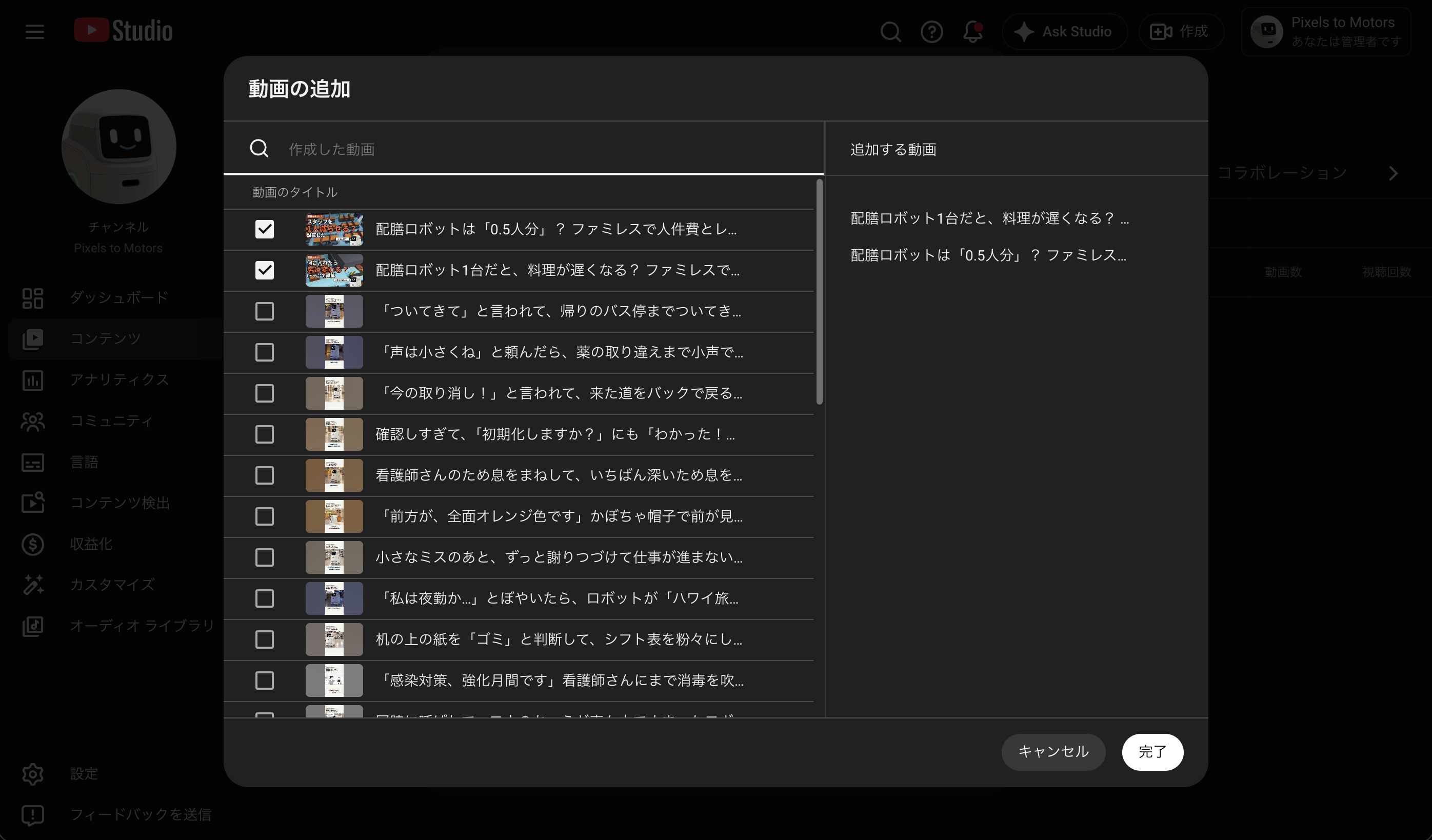This screenshot has height=840, width=1432.
Task: Click the magnifier icon in the dialog search
Action: 259,149
